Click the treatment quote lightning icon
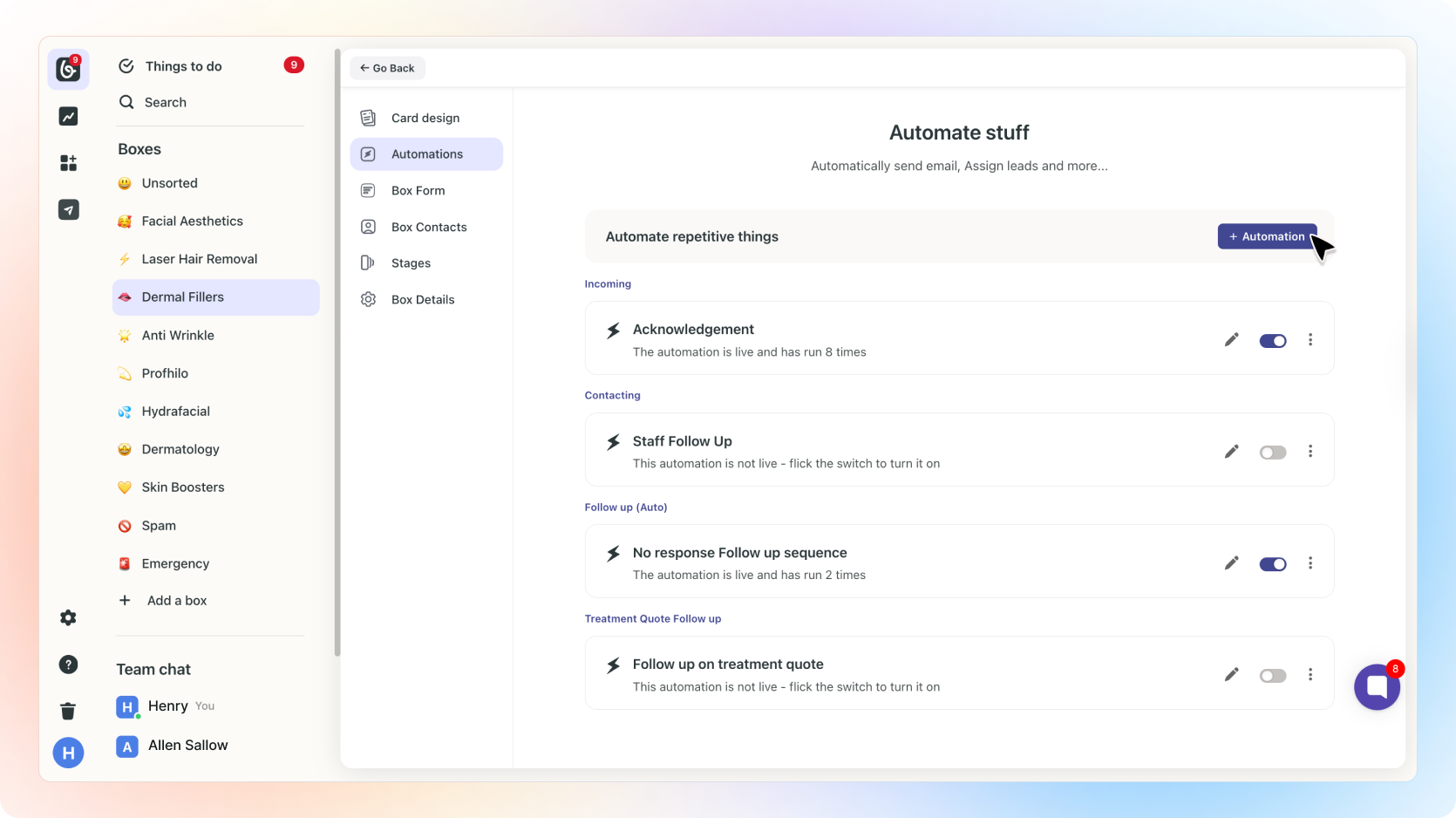This screenshot has height=818, width=1456. coord(614,665)
